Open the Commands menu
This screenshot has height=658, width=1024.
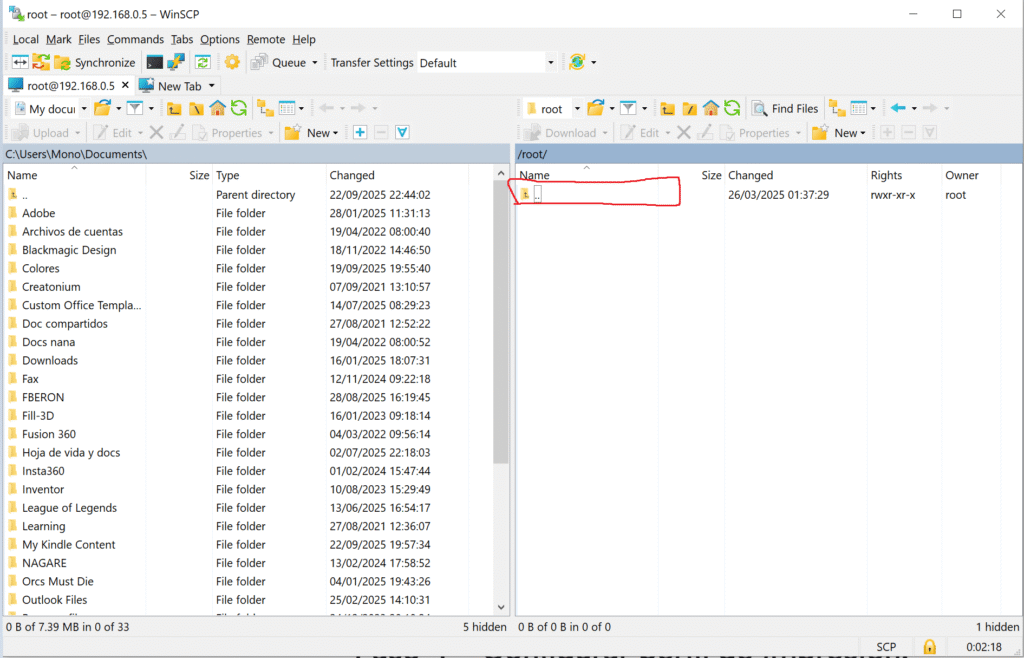(x=135, y=39)
